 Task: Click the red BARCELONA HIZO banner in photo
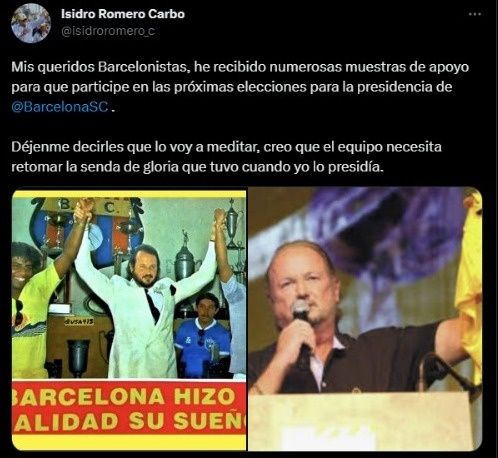[x=129, y=409]
